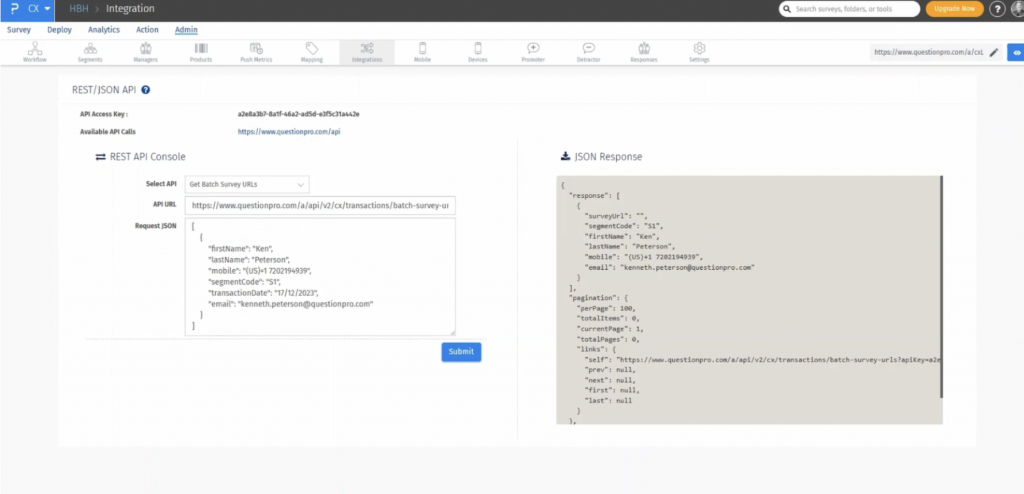Open the Responses section

point(644,52)
